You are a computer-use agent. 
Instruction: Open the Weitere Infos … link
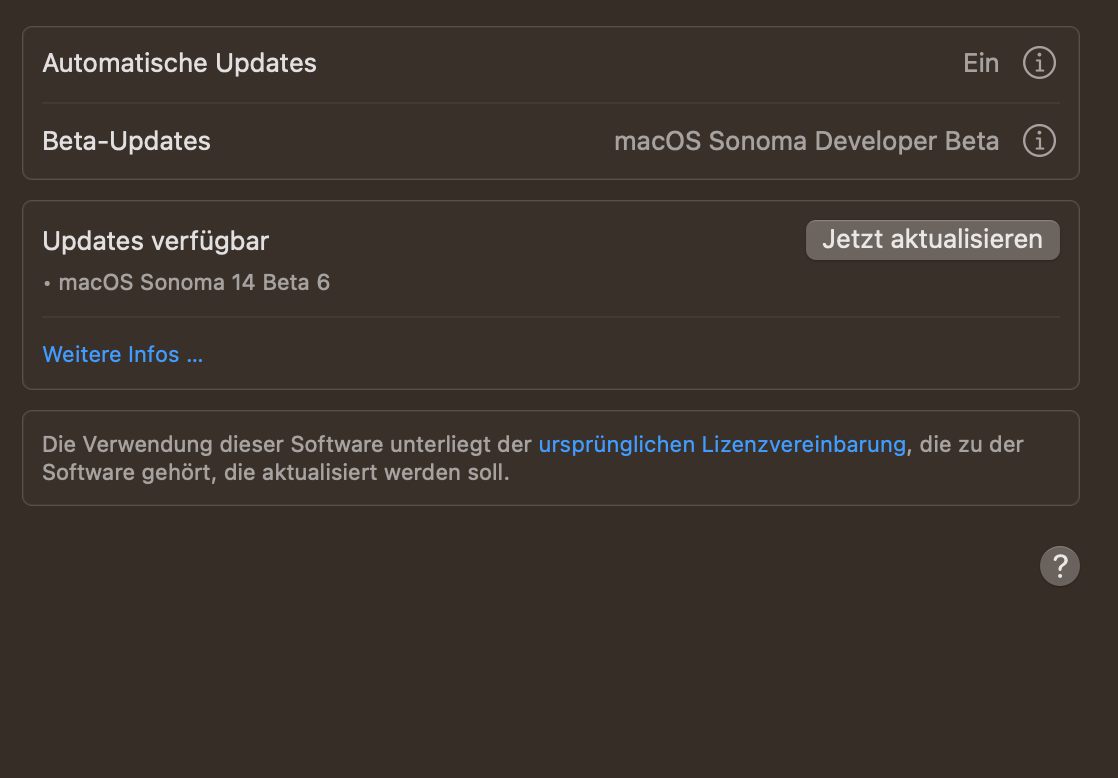click(x=123, y=354)
